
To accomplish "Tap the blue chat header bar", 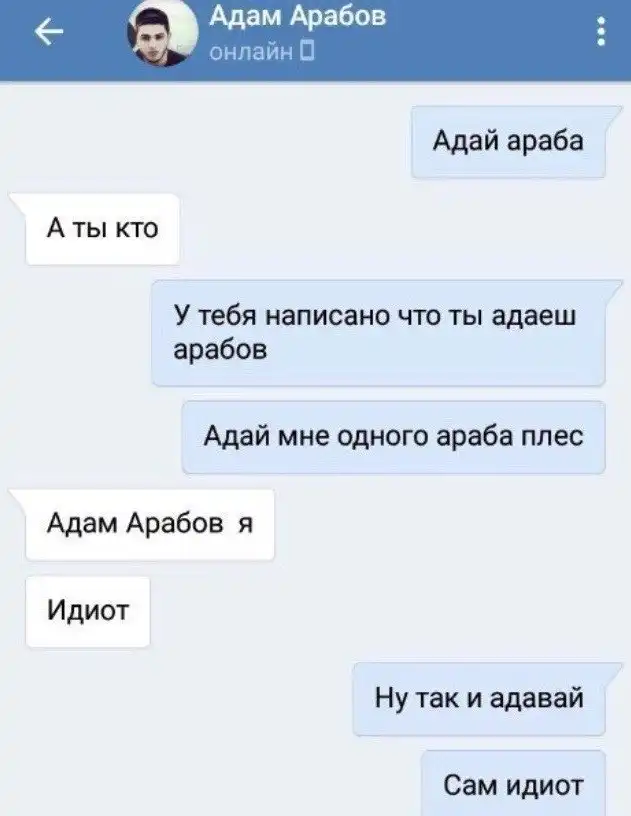I will [315, 41].
